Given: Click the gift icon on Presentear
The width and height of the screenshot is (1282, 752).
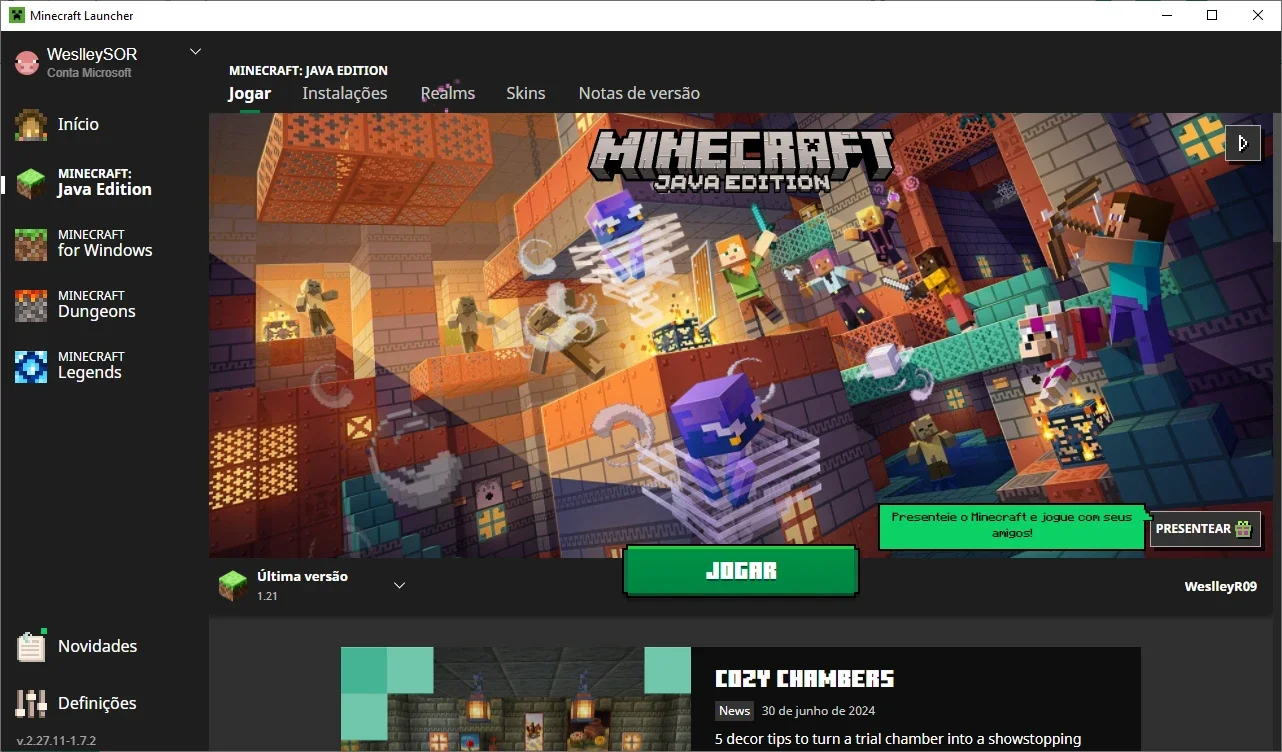Looking at the screenshot, I should pos(1243,528).
